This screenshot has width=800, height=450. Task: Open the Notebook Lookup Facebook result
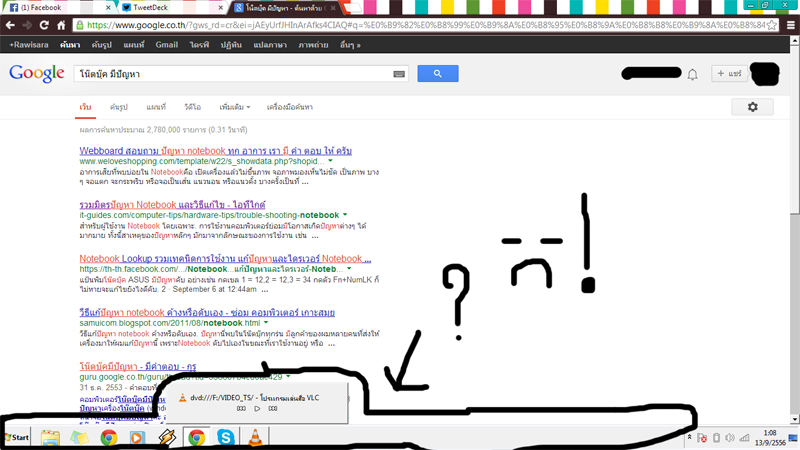(x=225, y=259)
